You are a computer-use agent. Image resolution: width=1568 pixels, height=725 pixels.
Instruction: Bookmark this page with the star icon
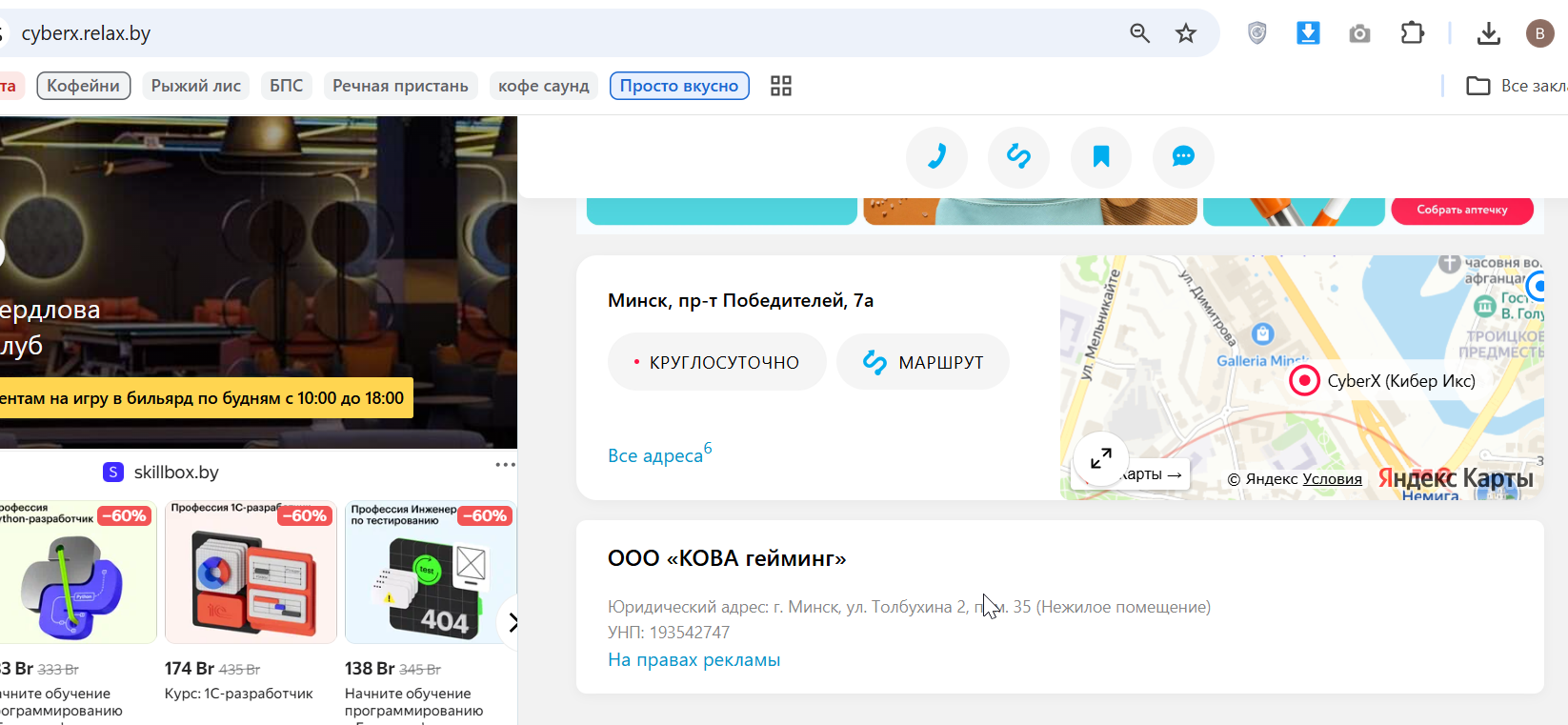pyautogui.click(x=1186, y=33)
